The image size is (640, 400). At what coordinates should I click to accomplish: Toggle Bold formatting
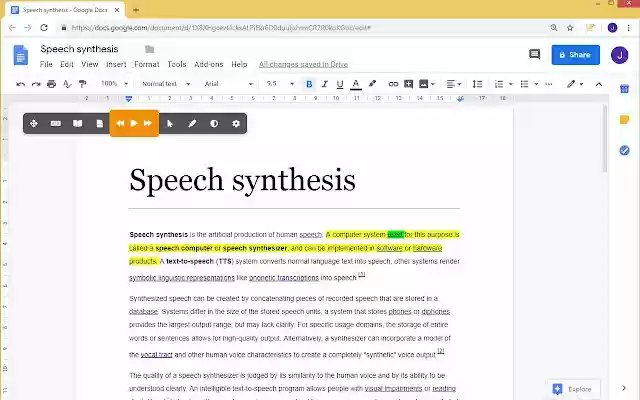[x=309, y=84]
